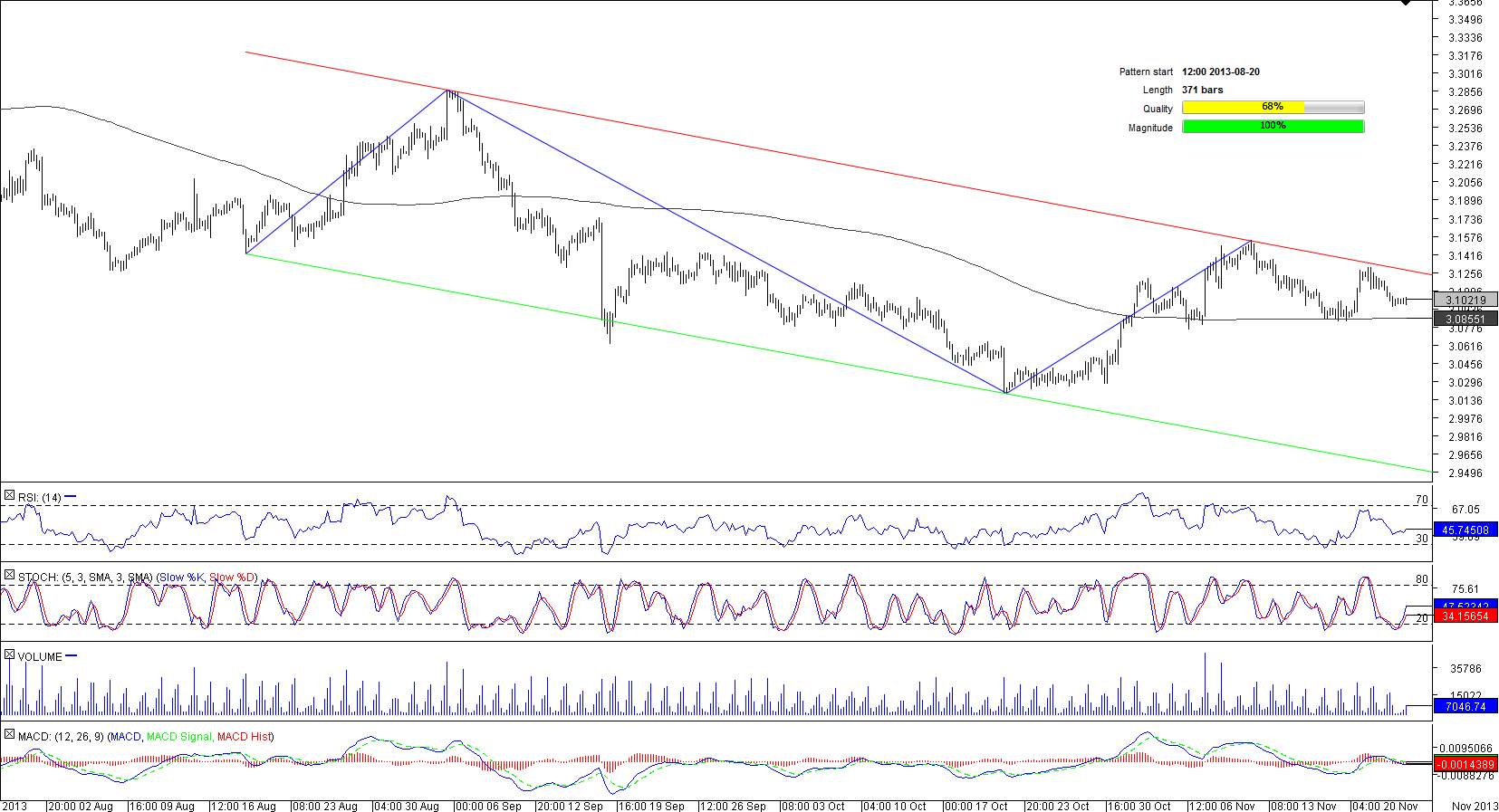
Task: Click the Length label
Action: click(x=1158, y=90)
